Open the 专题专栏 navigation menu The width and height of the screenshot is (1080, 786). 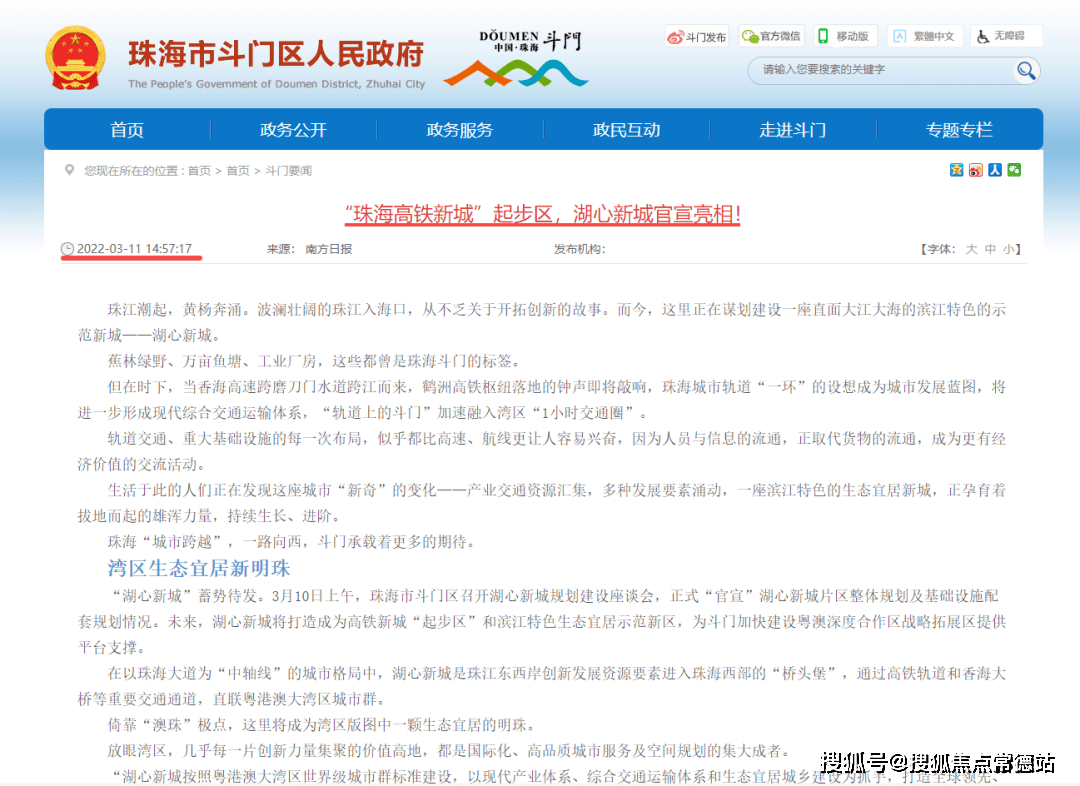(x=959, y=129)
